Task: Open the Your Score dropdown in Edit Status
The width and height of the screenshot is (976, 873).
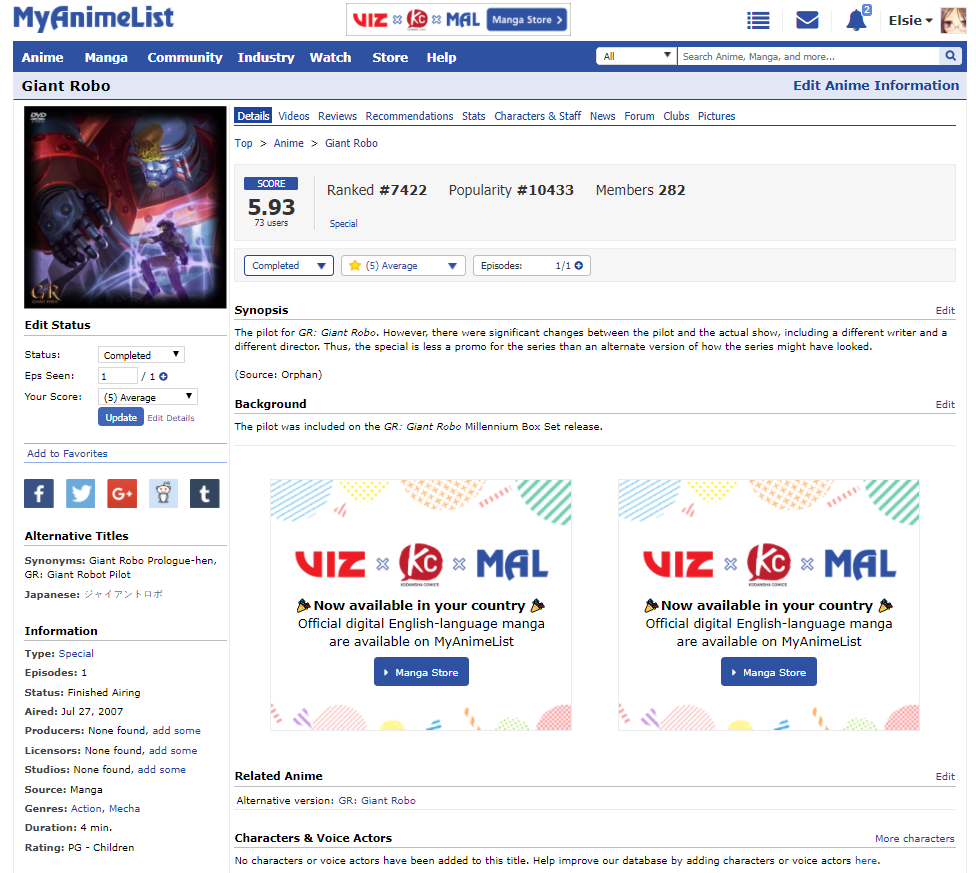Action: point(148,397)
